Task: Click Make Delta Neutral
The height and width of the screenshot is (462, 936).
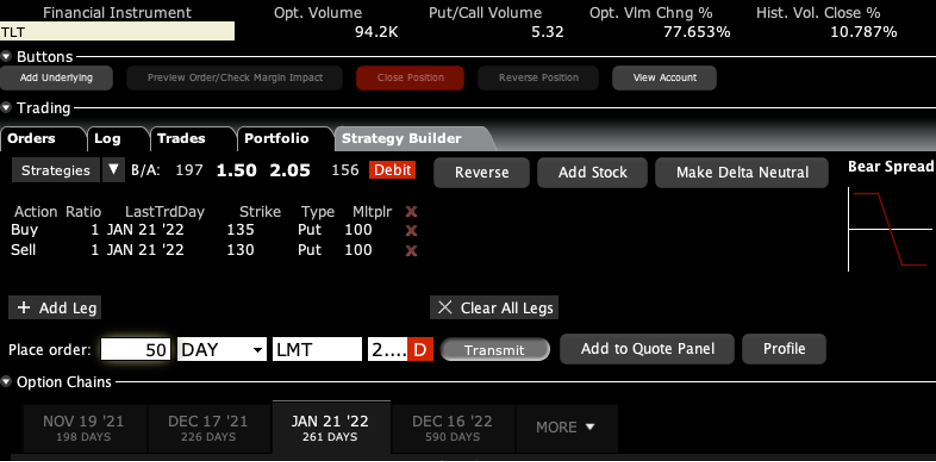Action: tap(742, 172)
